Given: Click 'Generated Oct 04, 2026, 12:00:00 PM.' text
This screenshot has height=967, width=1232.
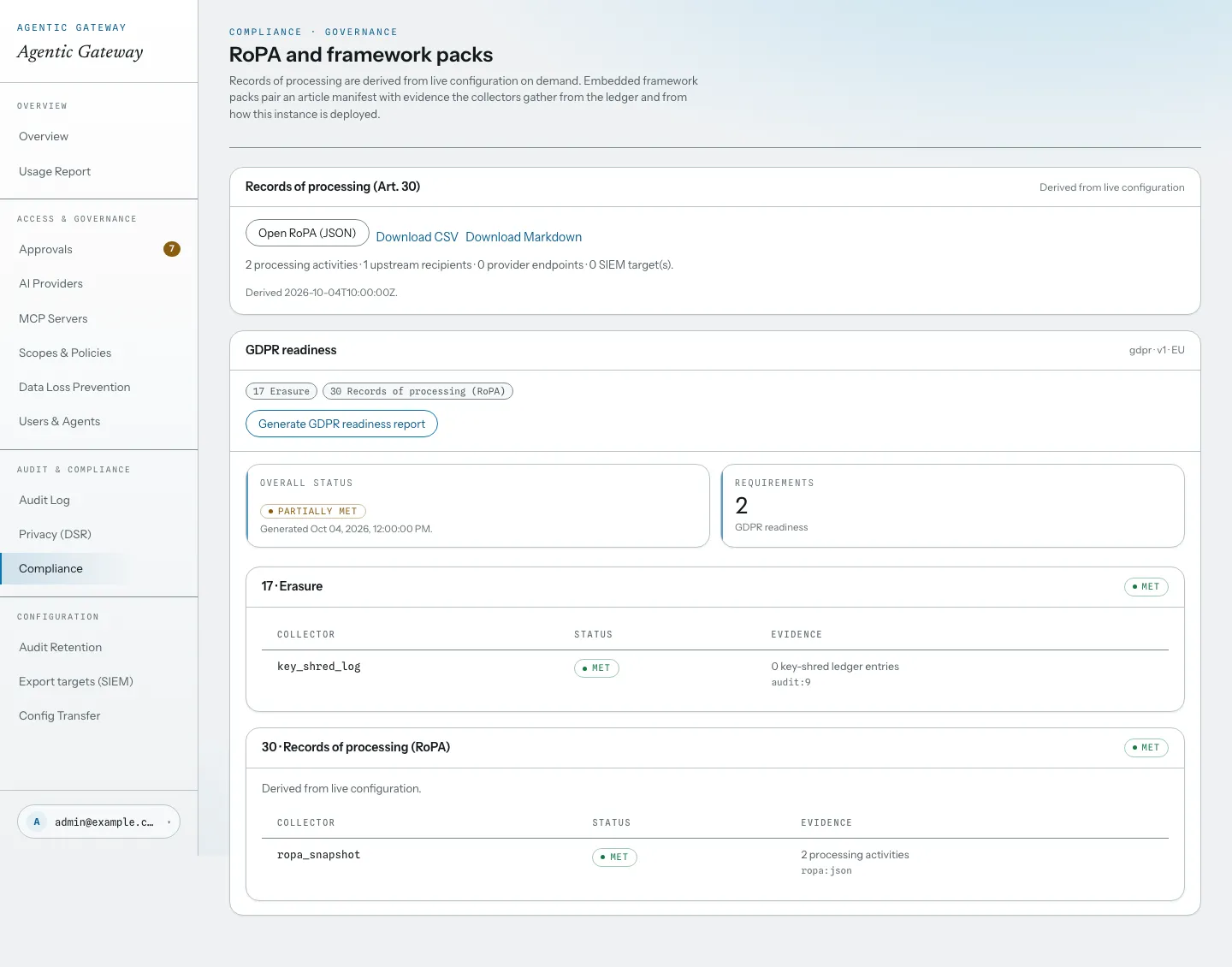Looking at the screenshot, I should 346,529.
